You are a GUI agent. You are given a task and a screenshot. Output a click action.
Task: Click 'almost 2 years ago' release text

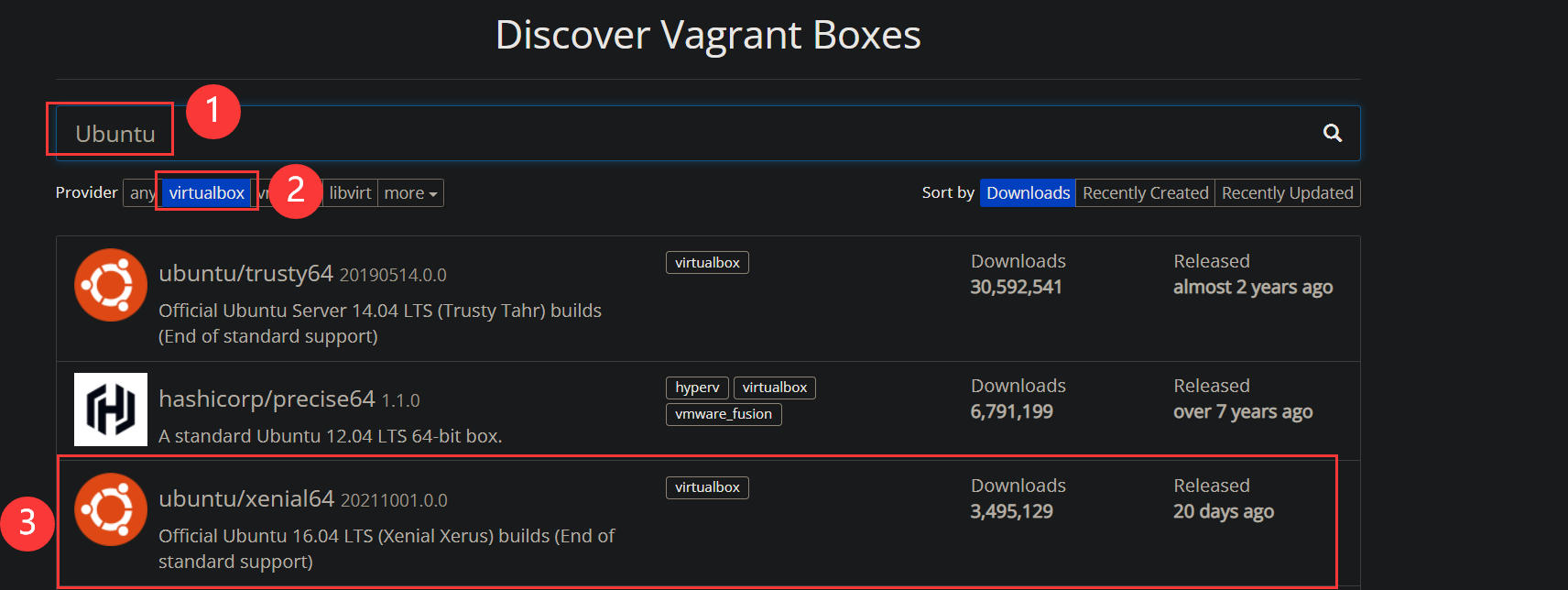tap(1253, 287)
